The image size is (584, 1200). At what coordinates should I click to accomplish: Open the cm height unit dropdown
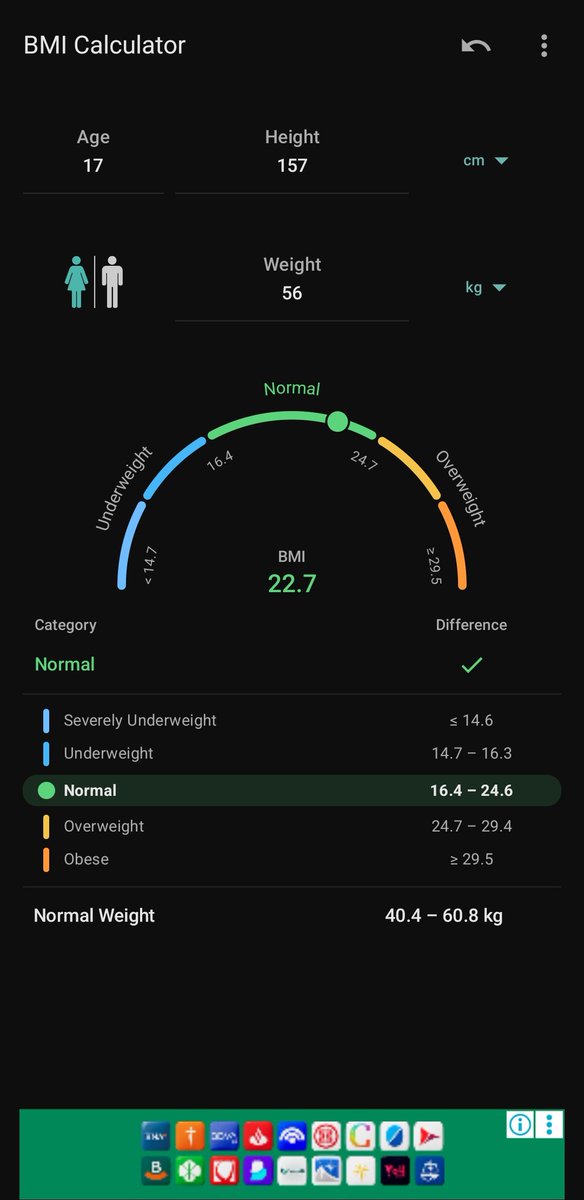[x=485, y=160]
